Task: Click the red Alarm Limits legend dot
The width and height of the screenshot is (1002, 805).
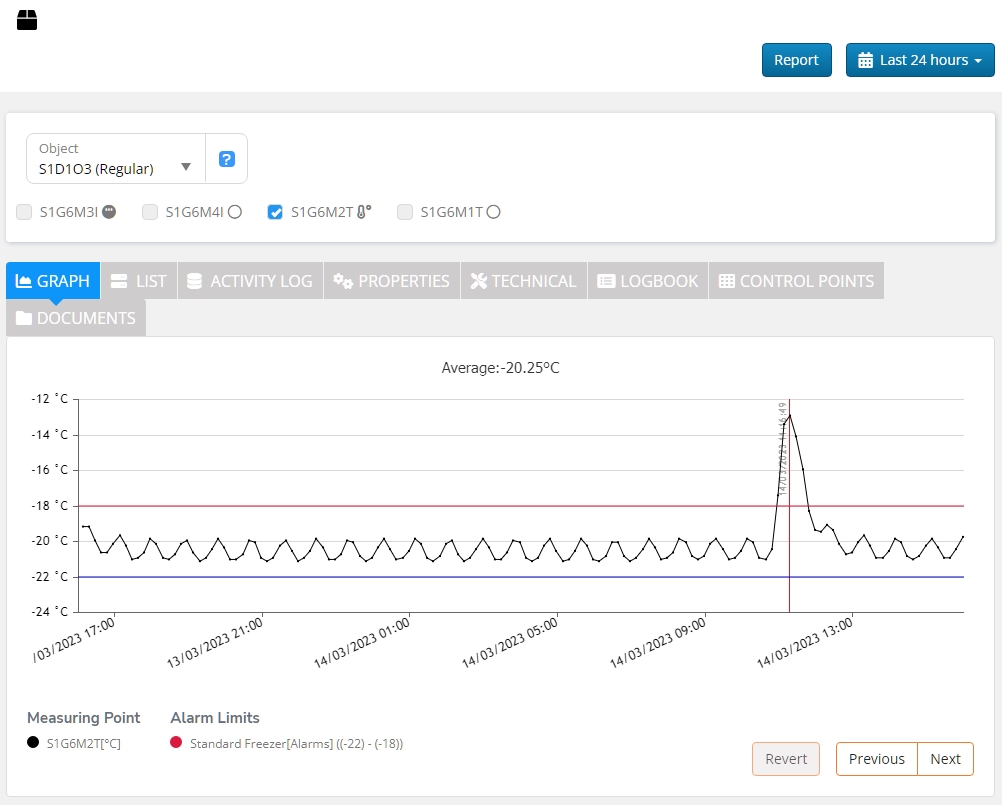Action: 176,743
